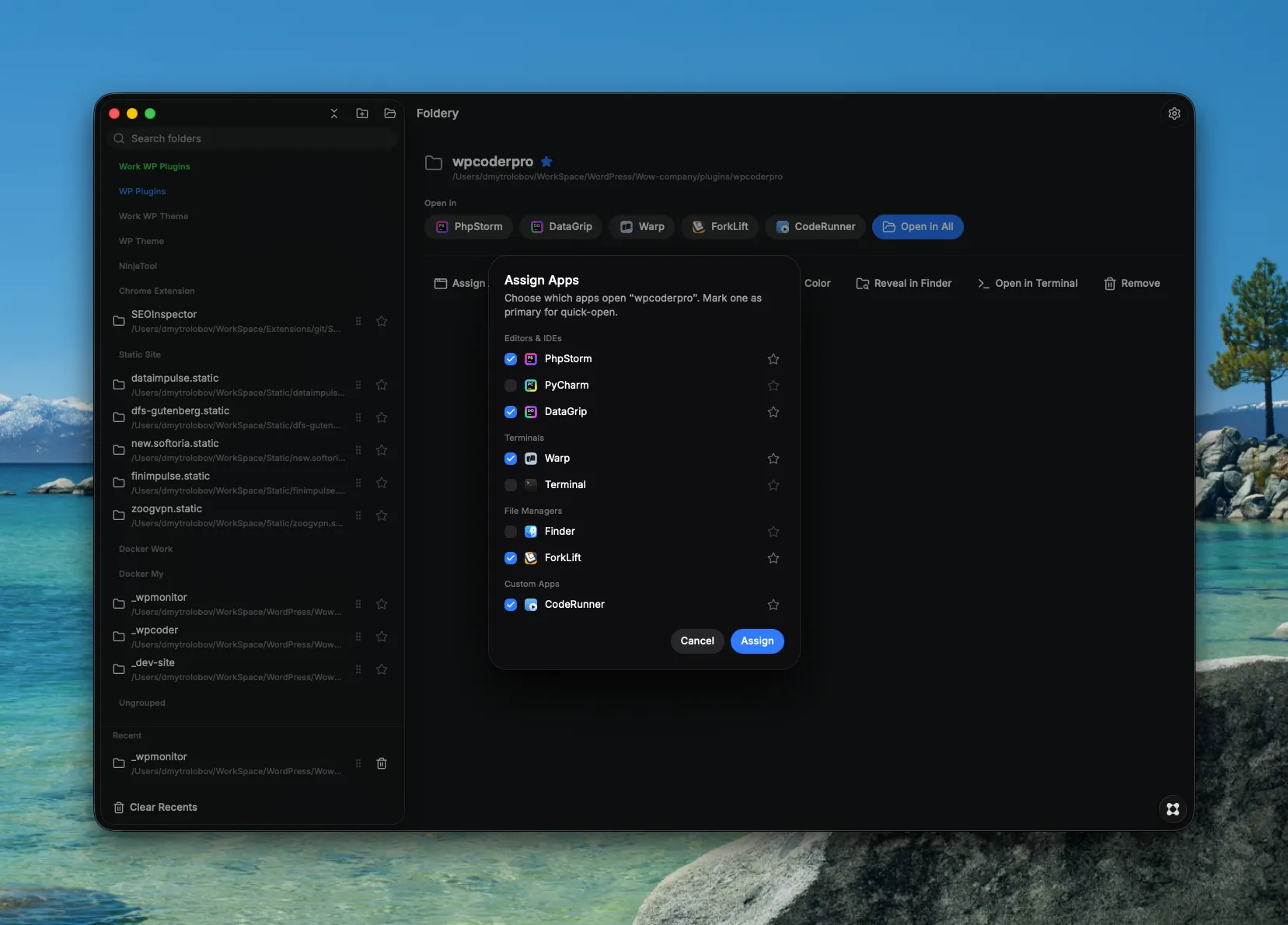Click Reveal in Finder
Screen dimensions: 1288x925
(903, 284)
